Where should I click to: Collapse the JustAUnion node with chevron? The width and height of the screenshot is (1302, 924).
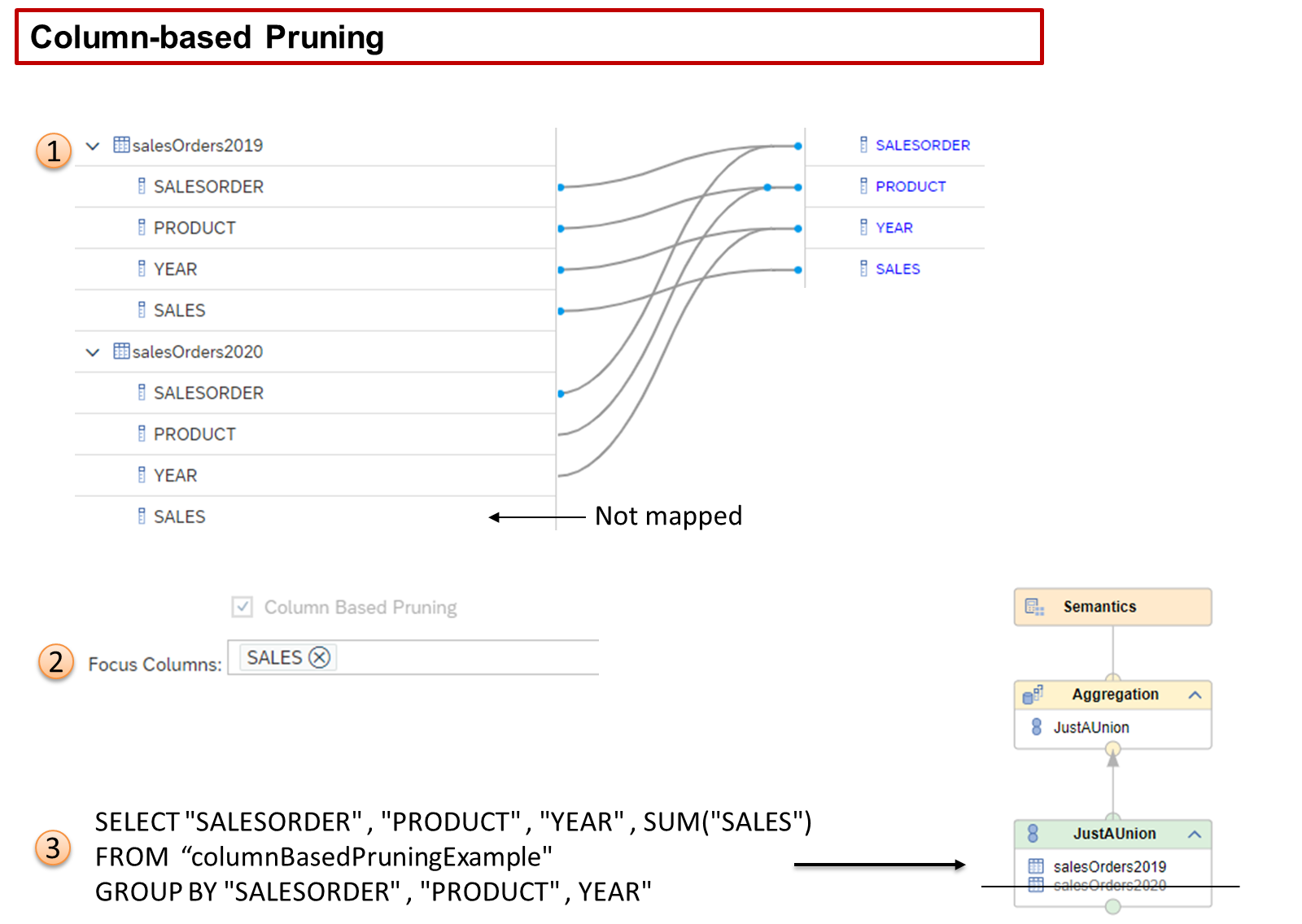click(1195, 834)
